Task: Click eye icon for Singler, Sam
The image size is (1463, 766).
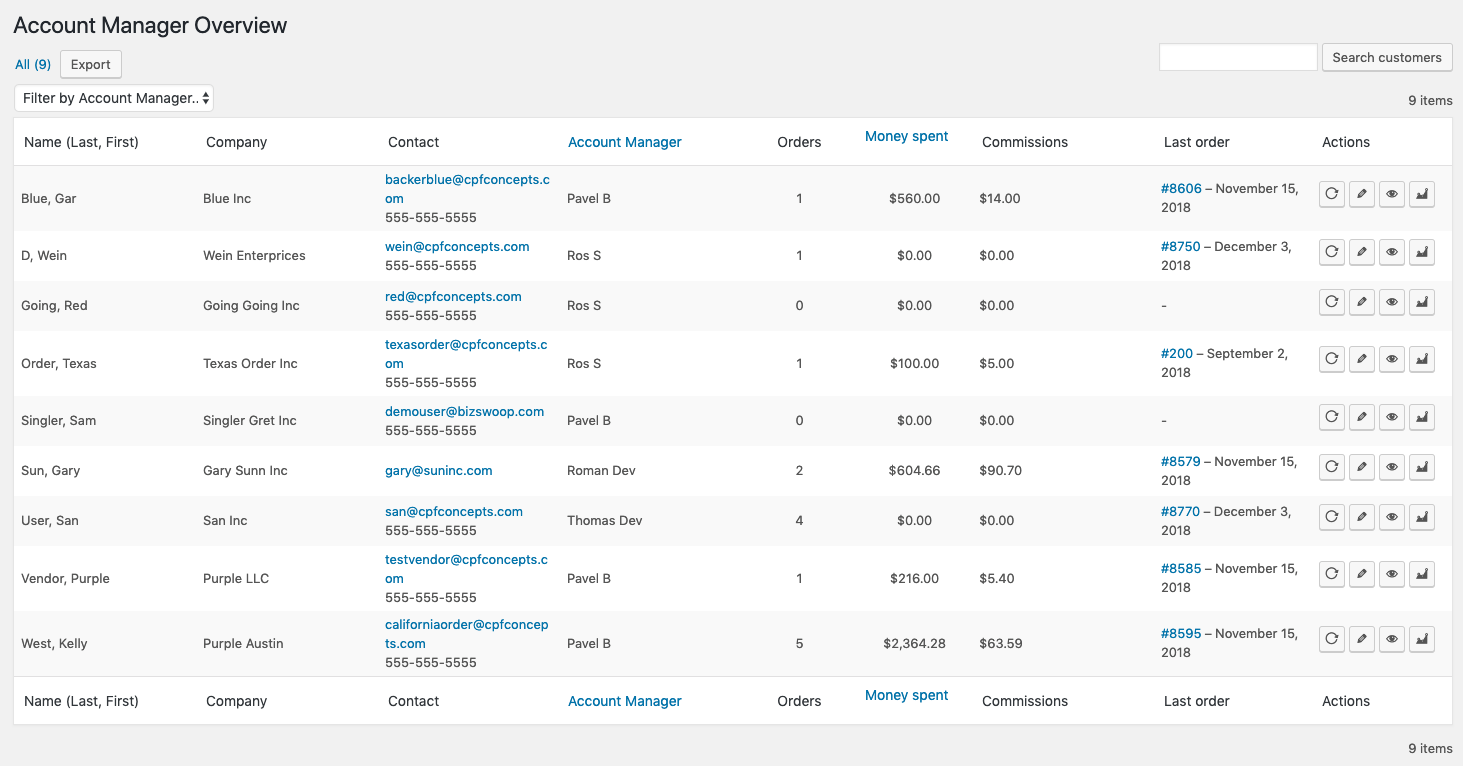Action: tap(1391, 417)
